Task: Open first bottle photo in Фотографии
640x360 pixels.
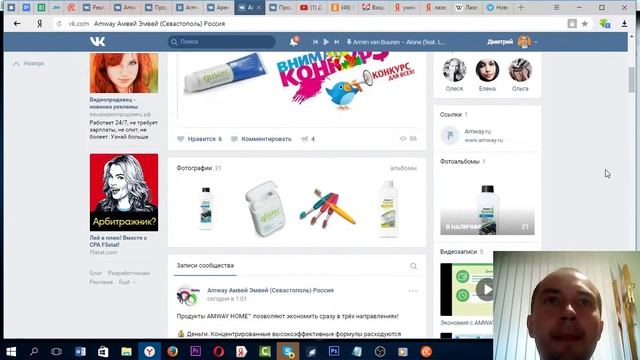Action: click(206, 209)
